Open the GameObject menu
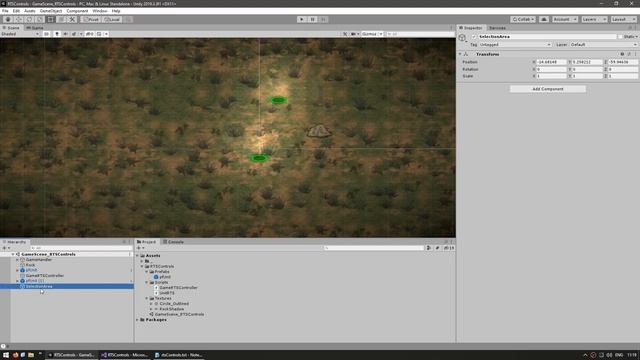640x360 pixels. tap(51, 11)
